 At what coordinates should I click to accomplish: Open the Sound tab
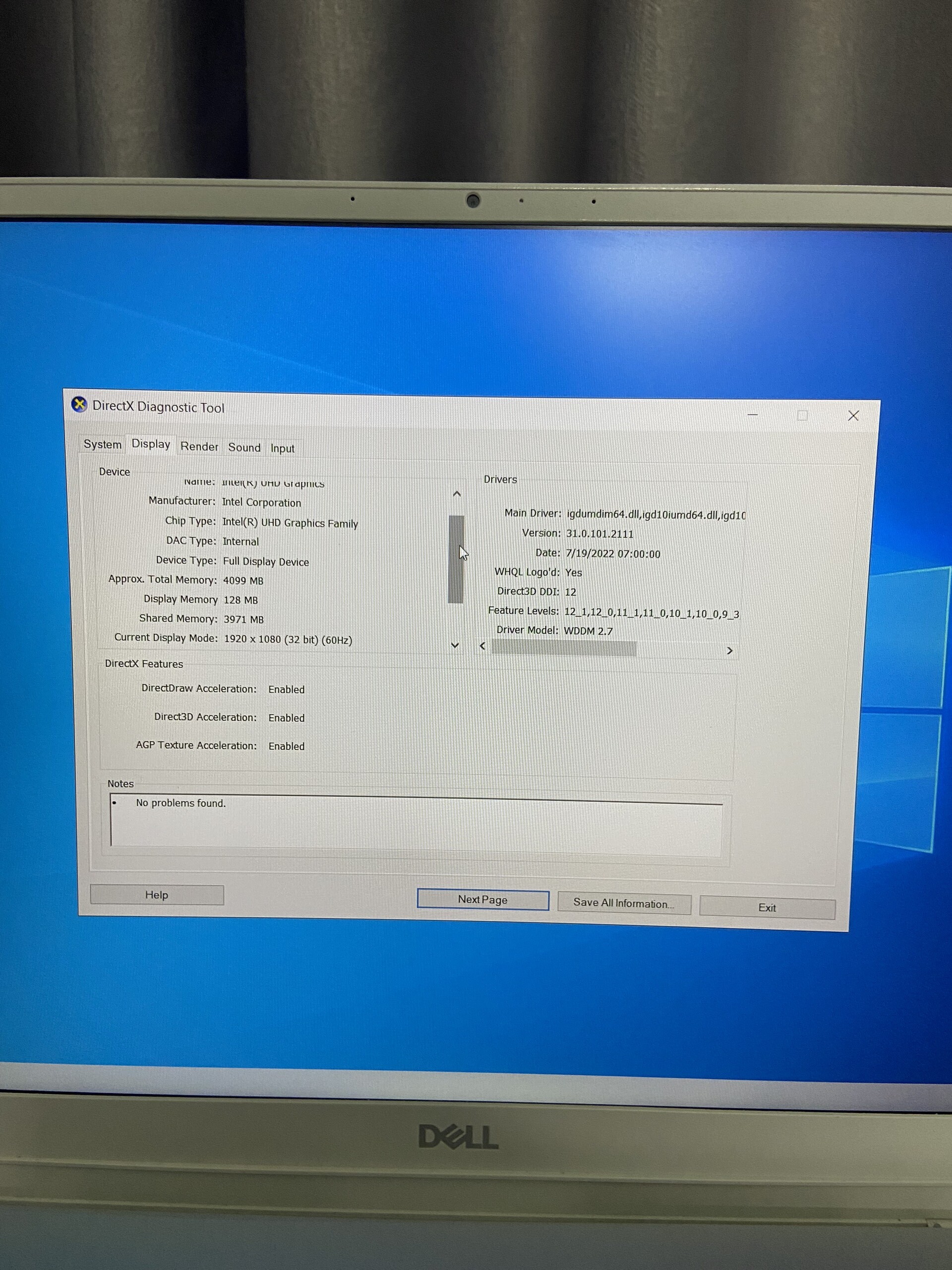point(244,448)
